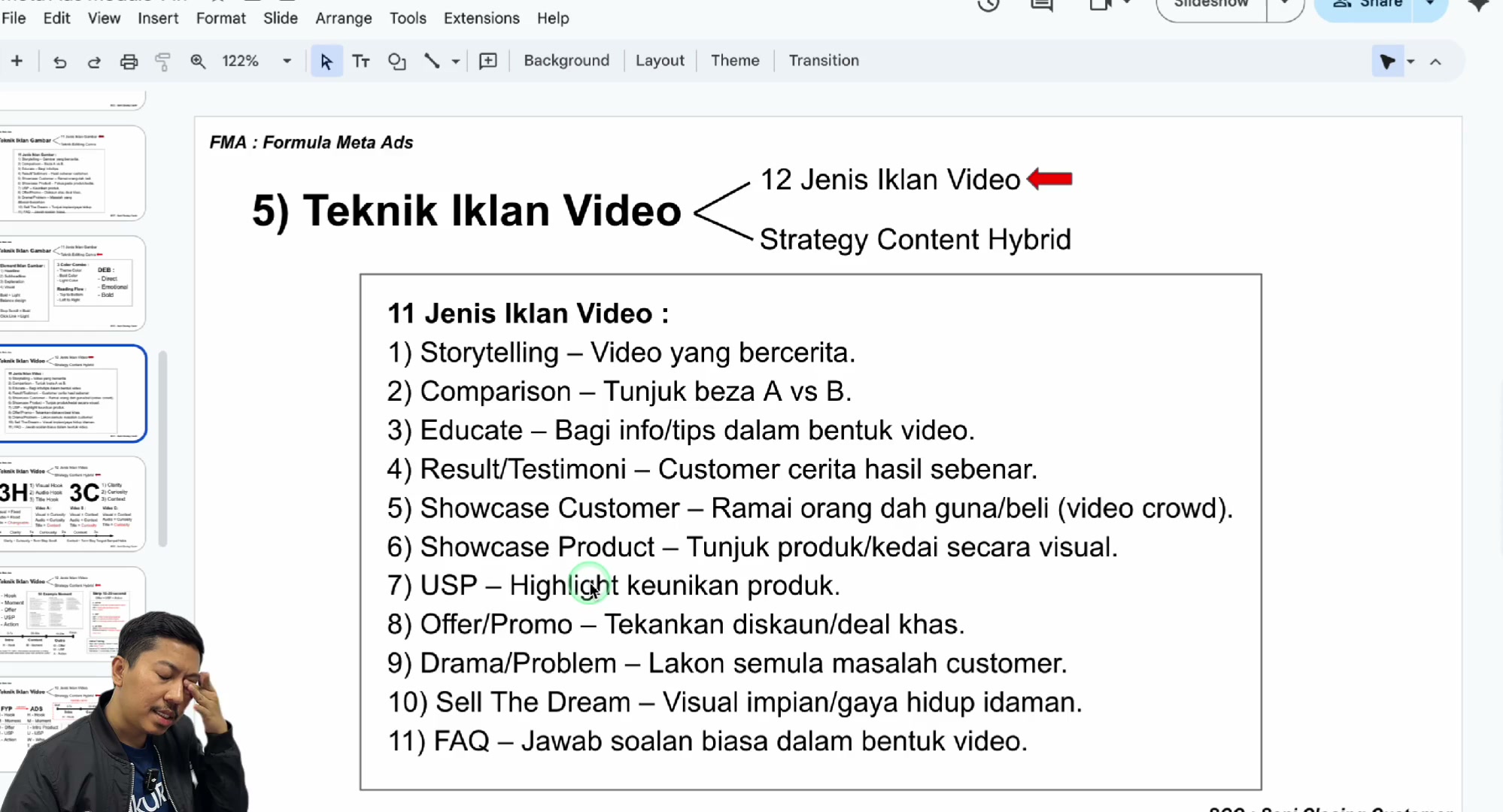Select the text box tool
This screenshot has height=812, width=1503.
(x=361, y=62)
